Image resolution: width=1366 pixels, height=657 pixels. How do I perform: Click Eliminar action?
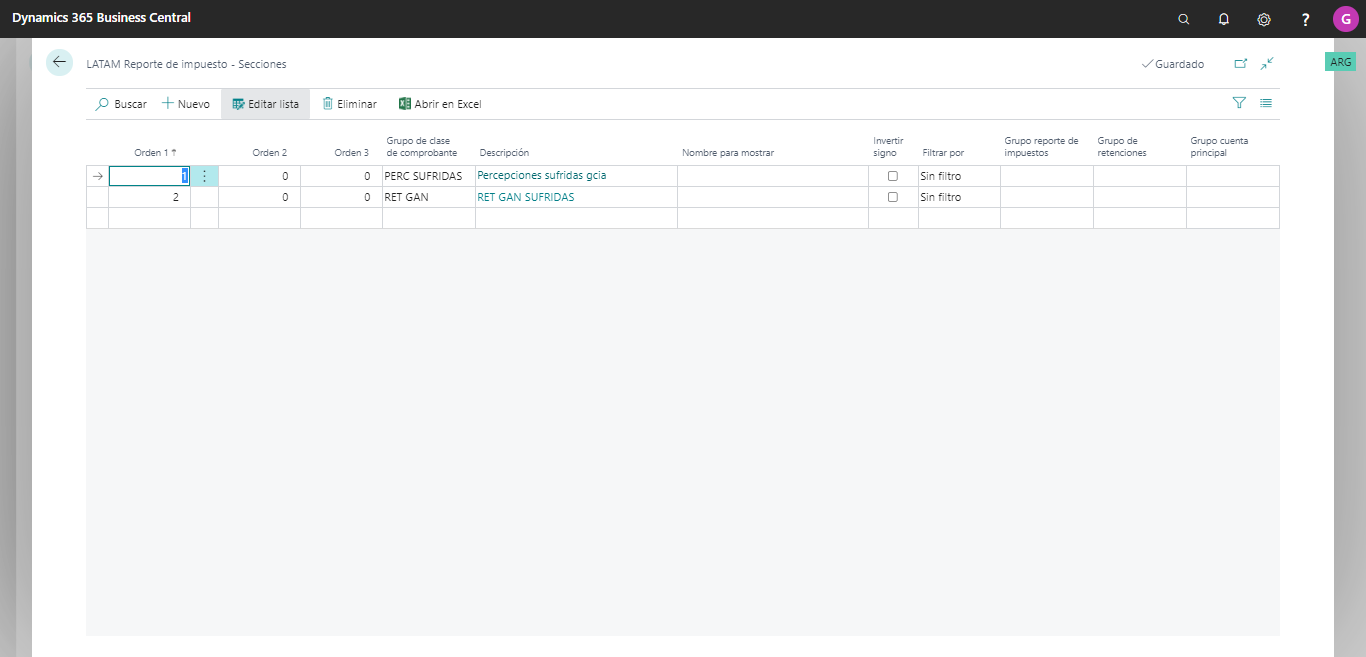click(x=349, y=104)
